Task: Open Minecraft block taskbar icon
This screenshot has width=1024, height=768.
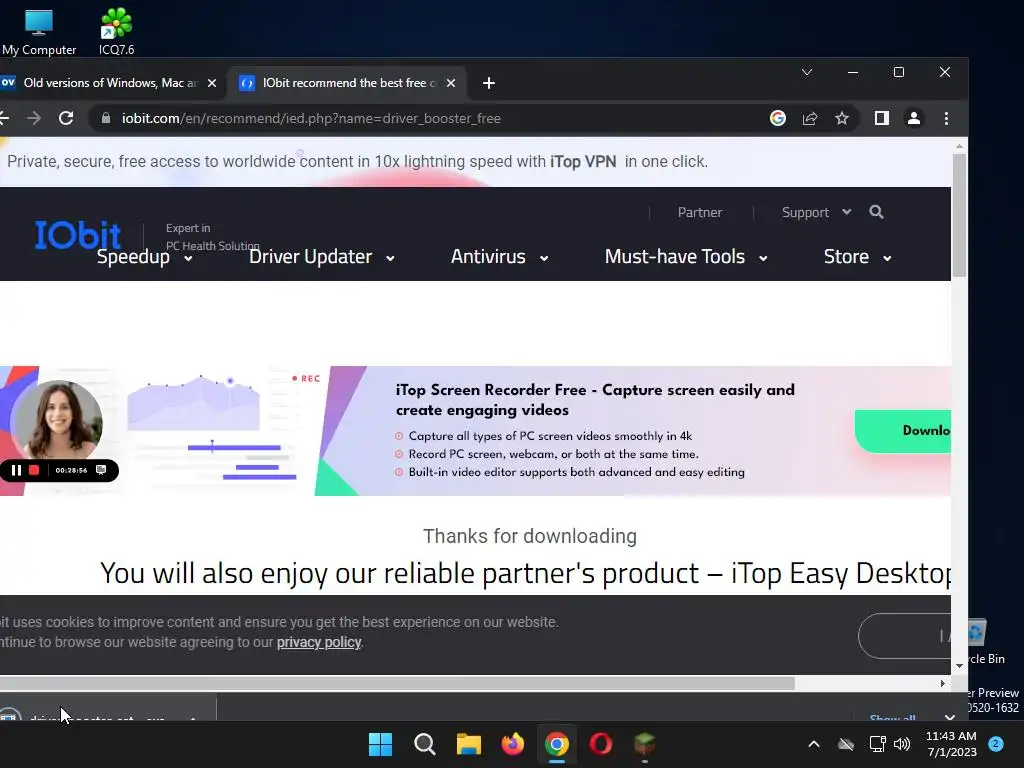Action: tap(645, 744)
